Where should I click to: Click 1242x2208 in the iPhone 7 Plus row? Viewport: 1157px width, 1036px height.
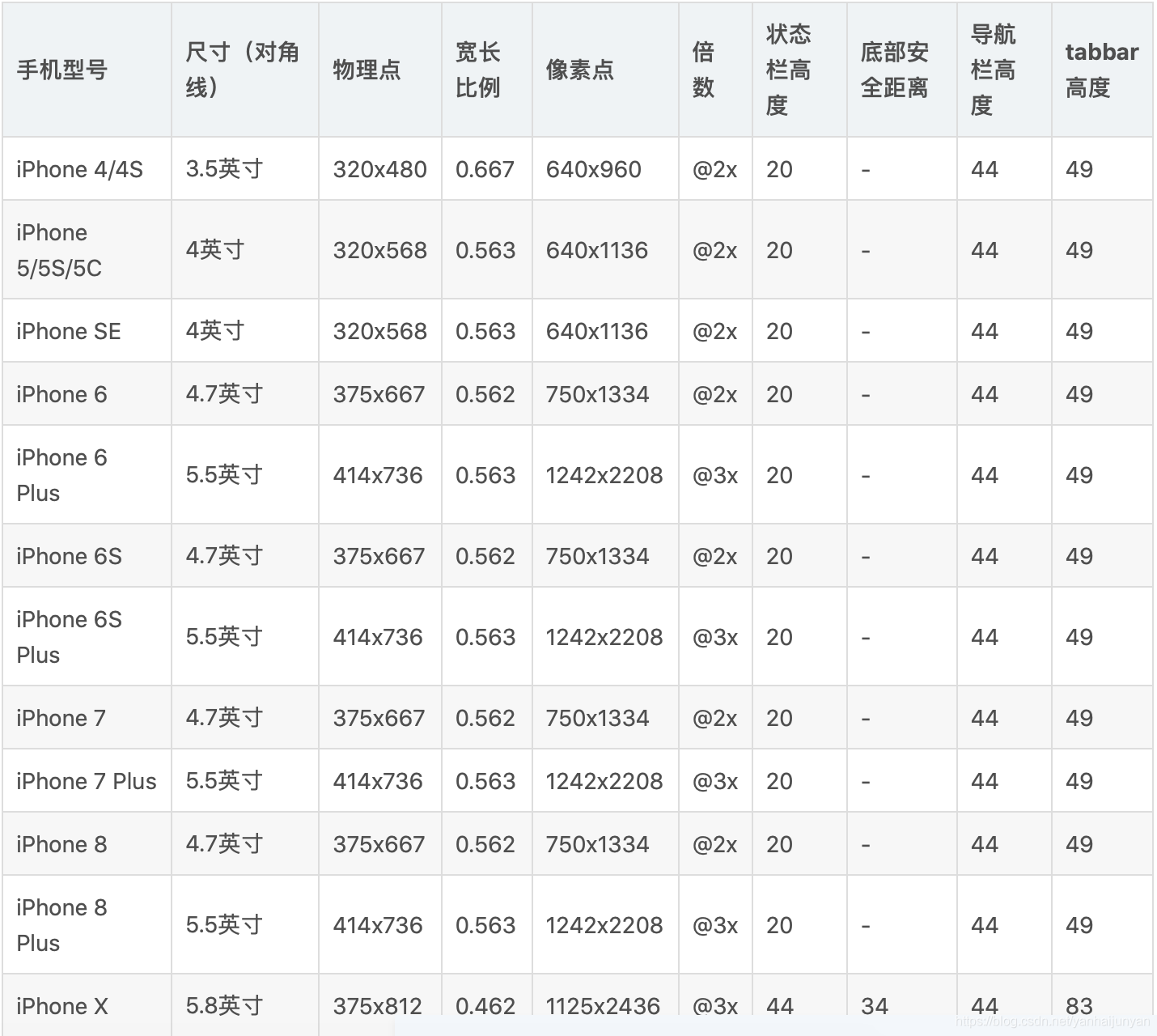pyautogui.click(x=604, y=781)
